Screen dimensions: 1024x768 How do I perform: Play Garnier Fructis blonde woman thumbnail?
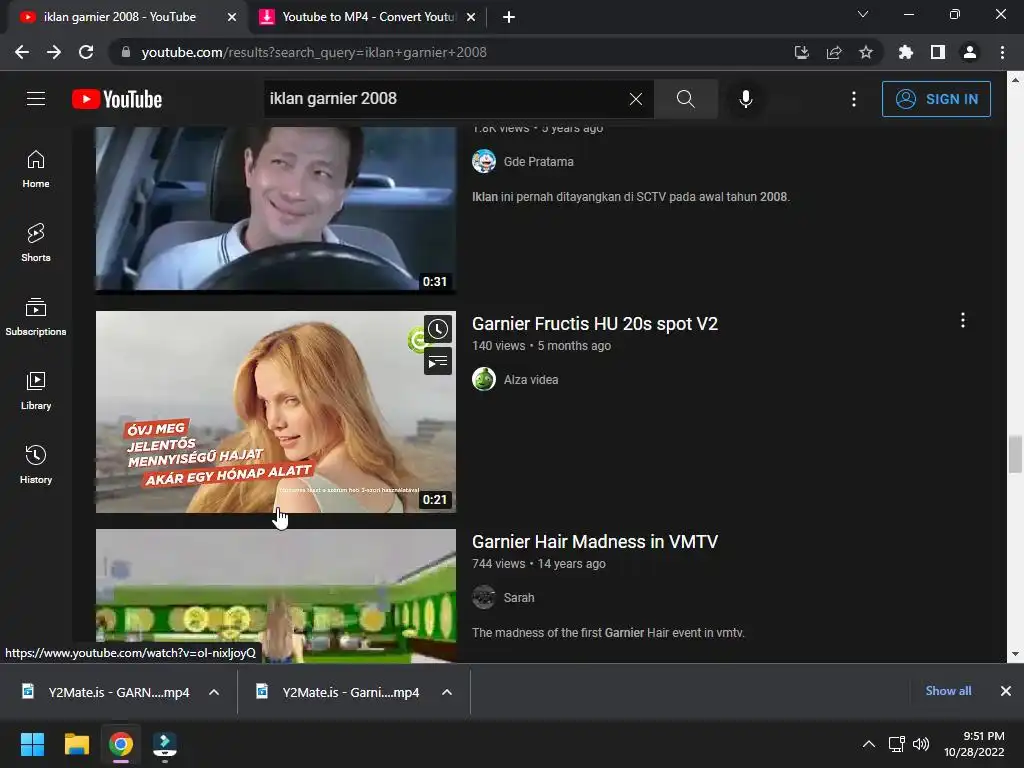point(276,411)
